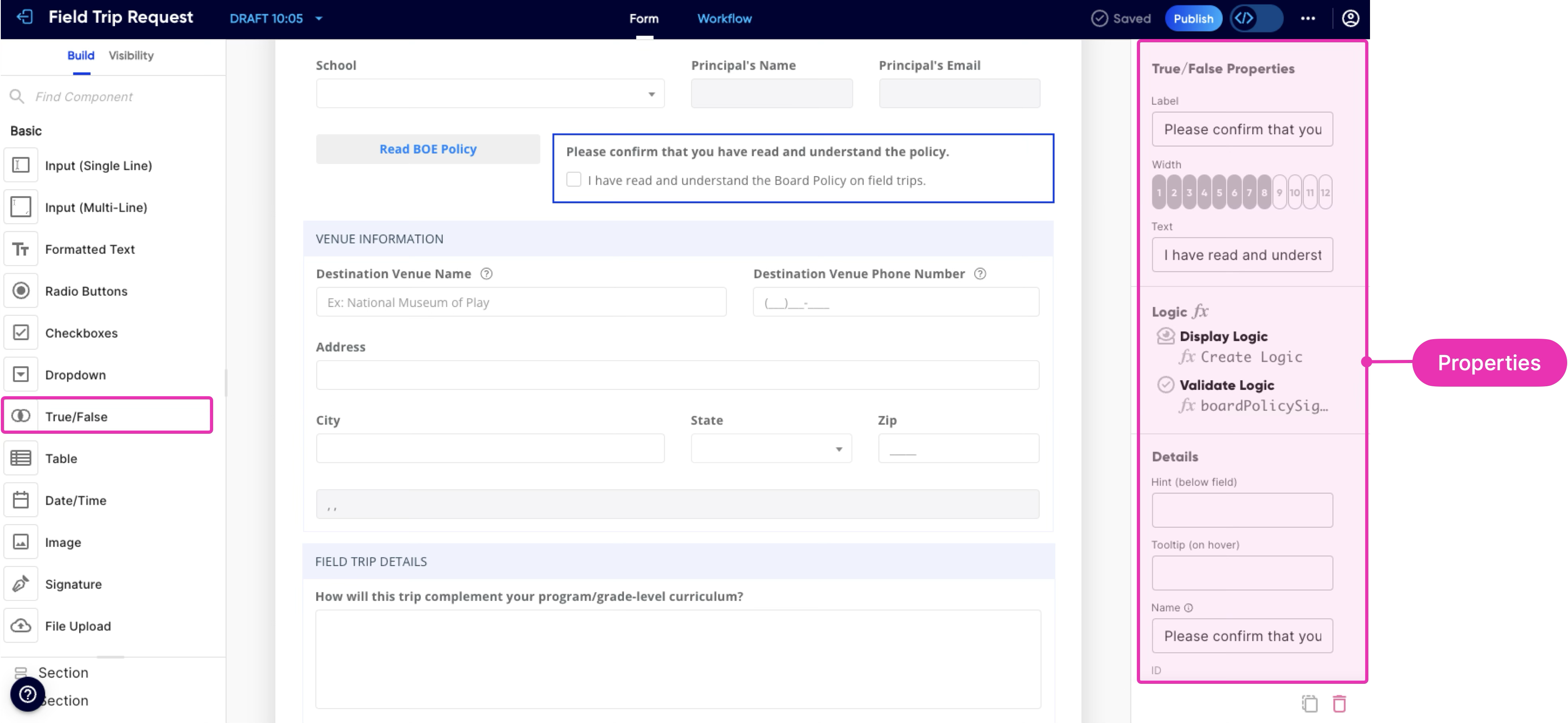The width and height of the screenshot is (1568, 723).
Task: Open the three-dot more options menu
Action: pyautogui.click(x=1307, y=18)
